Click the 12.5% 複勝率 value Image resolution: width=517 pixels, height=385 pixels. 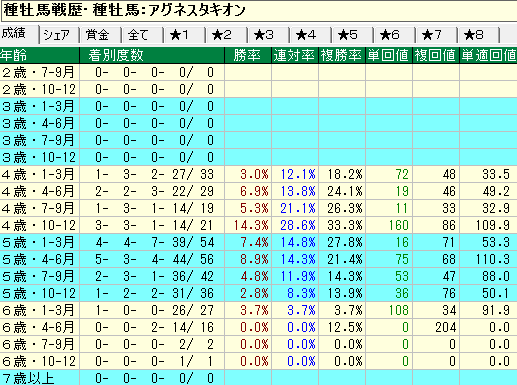345,327
